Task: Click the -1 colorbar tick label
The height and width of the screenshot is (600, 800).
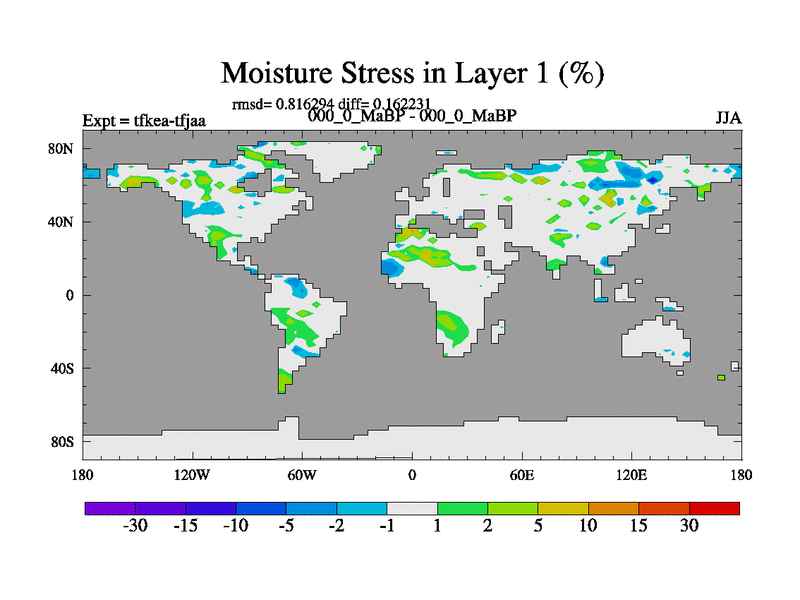Action: tap(387, 526)
